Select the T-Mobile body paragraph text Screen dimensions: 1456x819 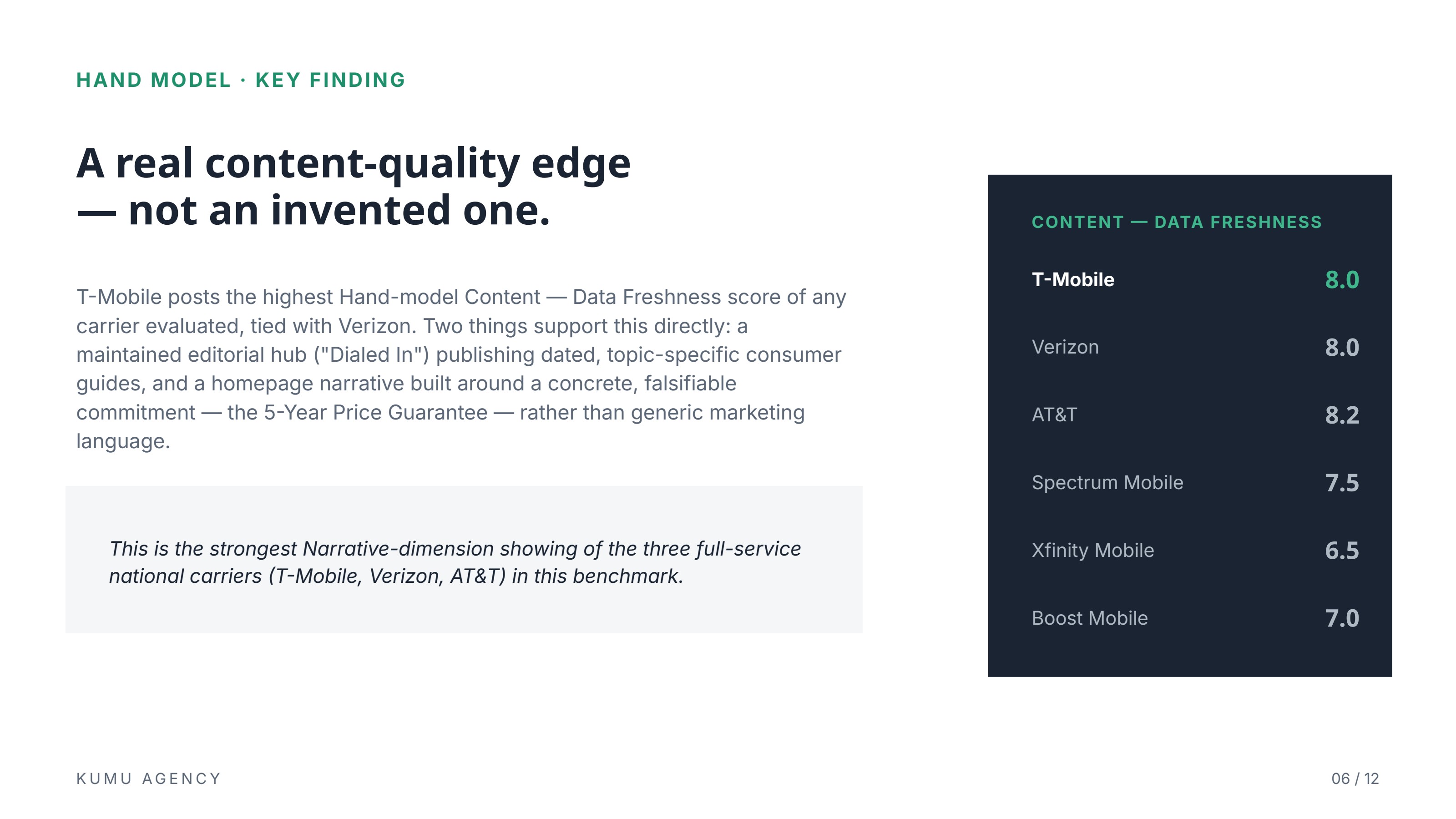click(461, 369)
